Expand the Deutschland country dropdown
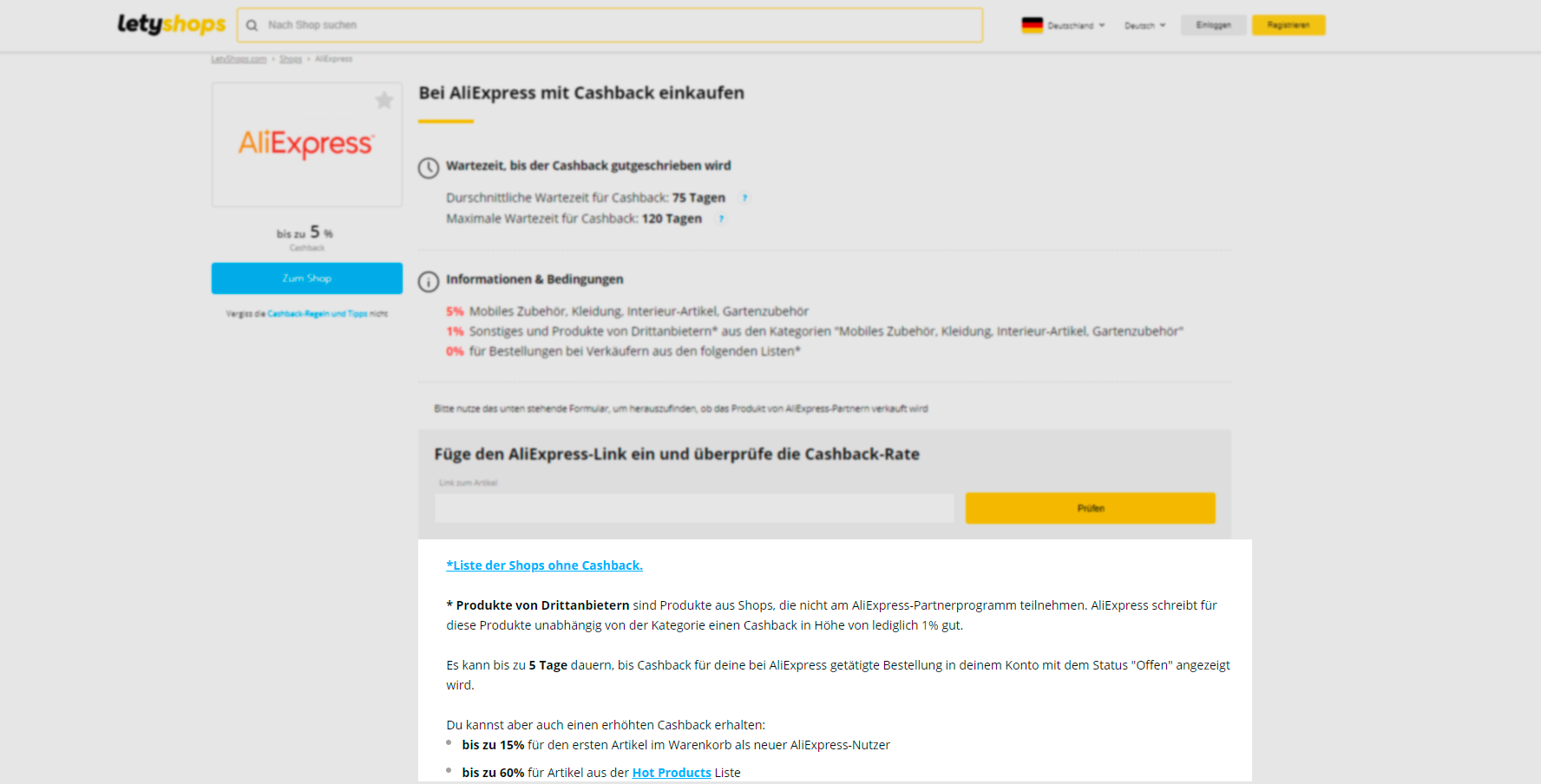The width and height of the screenshot is (1541, 784). tap(1076, 25)
